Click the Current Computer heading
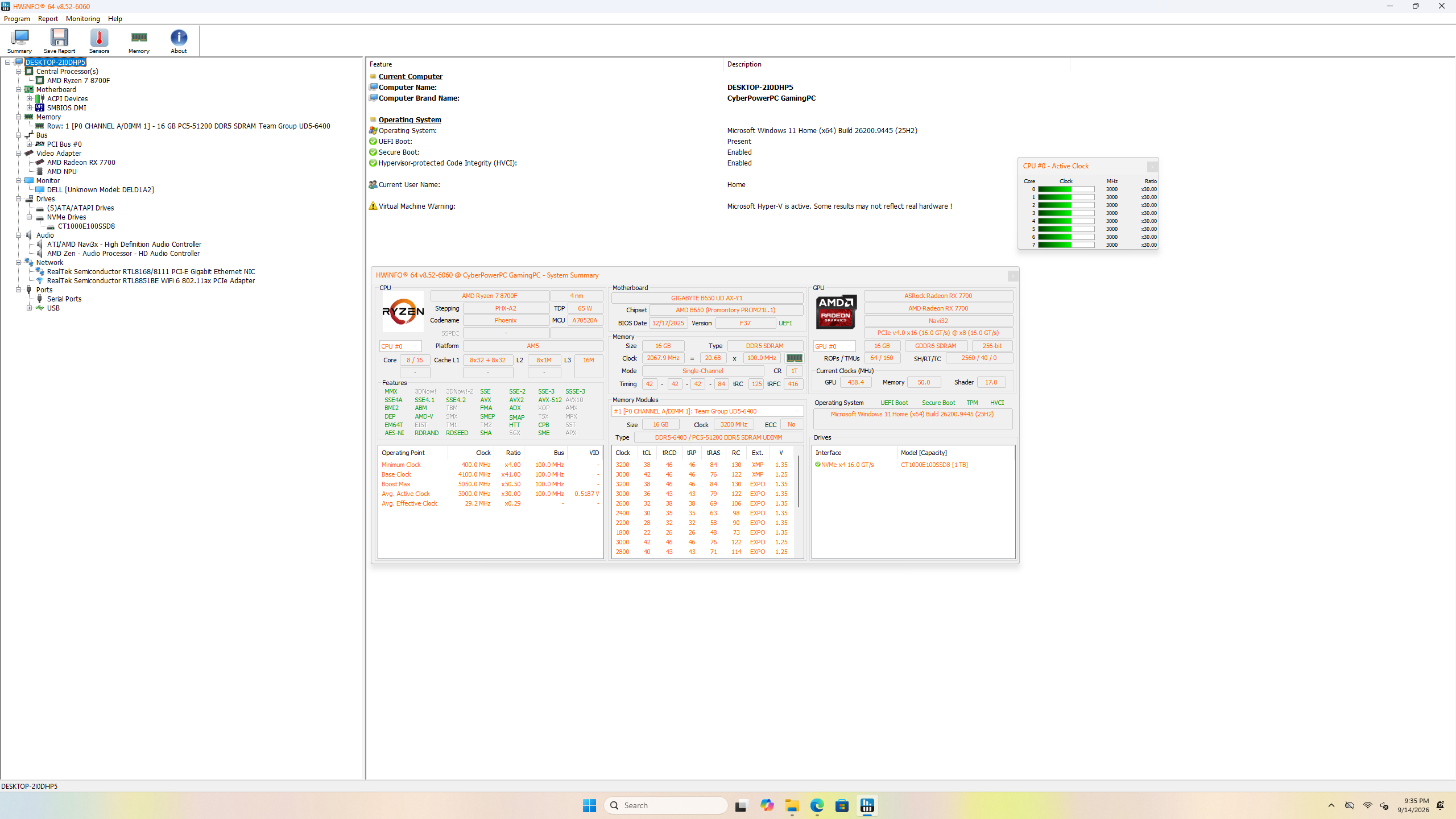The height and width of the screenshot is (819, 1456). [x=410, y=77]
